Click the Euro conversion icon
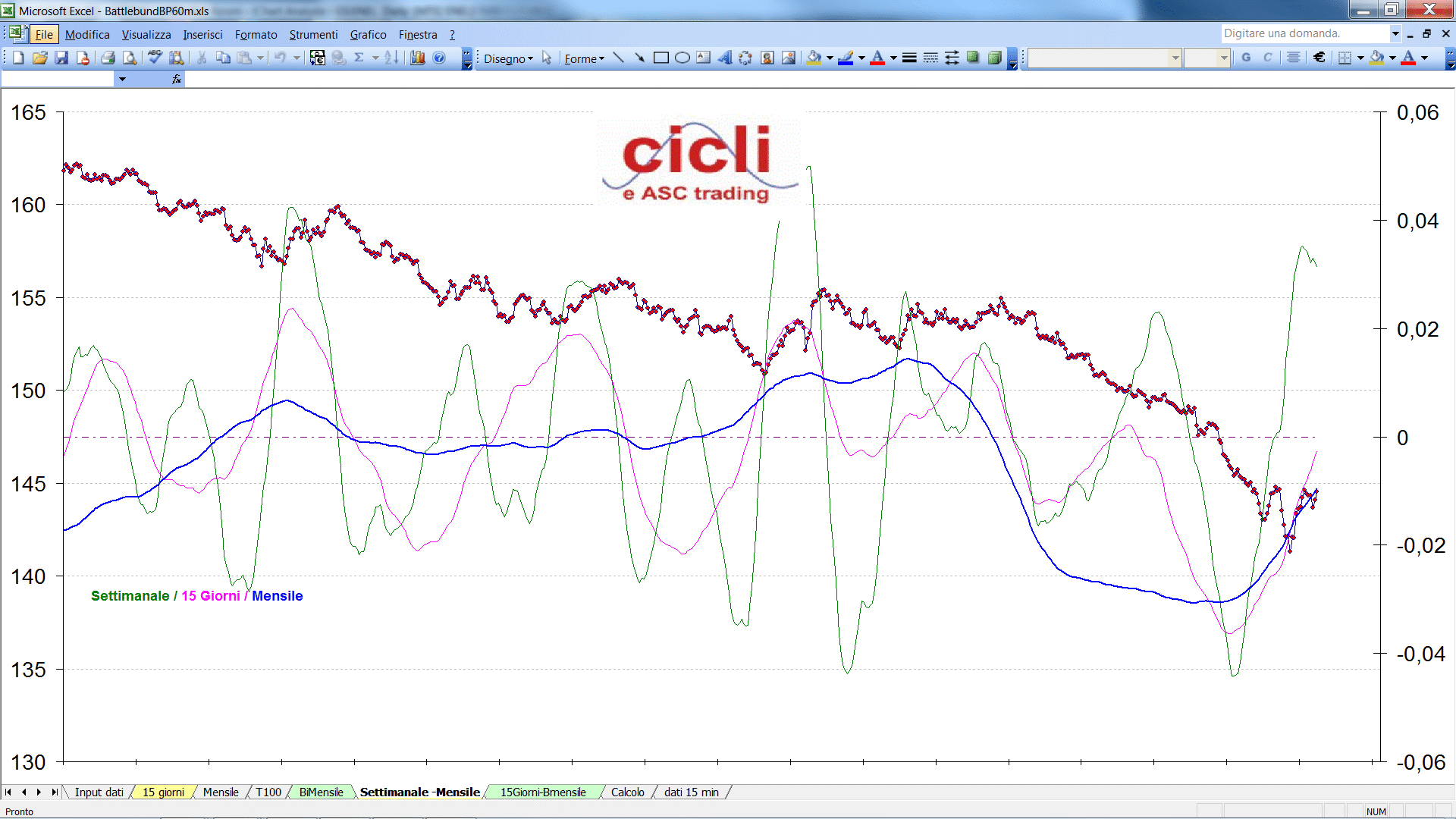Viewport: 1456px width, 819px height. [318, 58]
